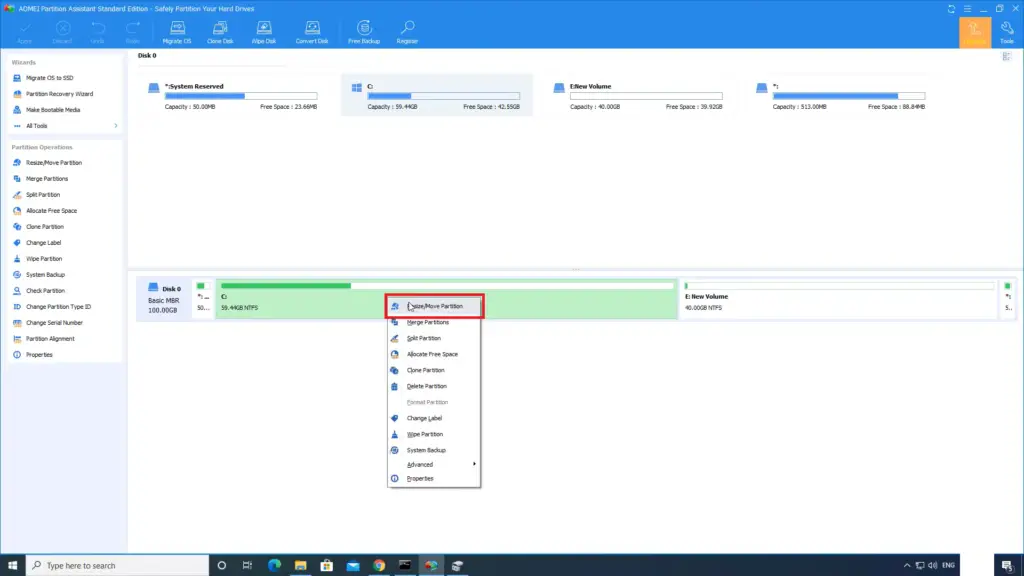Click E: New Volume block in disk map
1024x576 pixels.
[x=839, y=299]
